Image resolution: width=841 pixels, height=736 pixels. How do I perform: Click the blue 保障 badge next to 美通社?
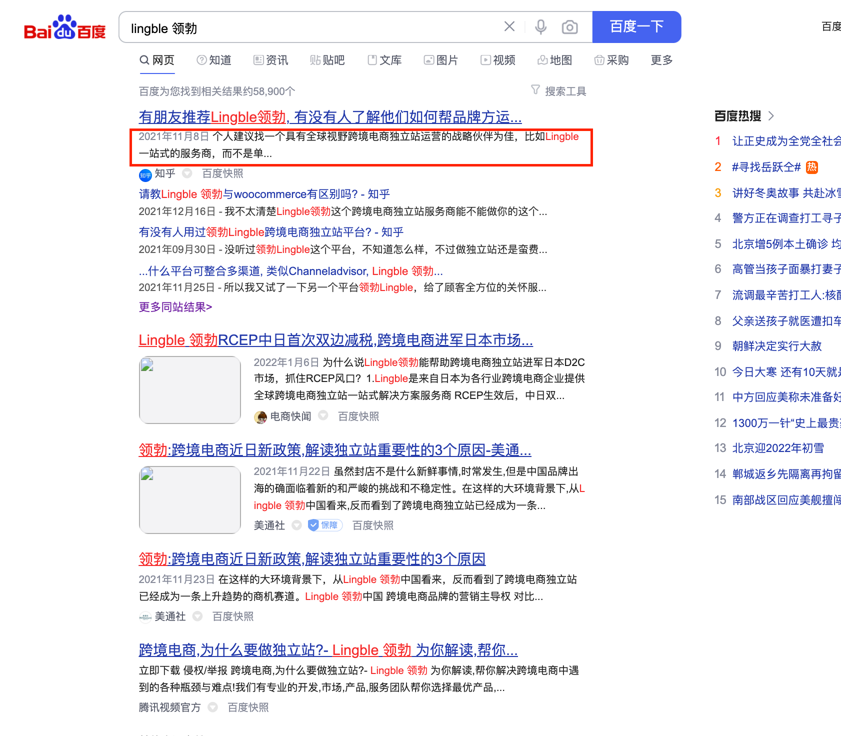[x=323, y=524]
